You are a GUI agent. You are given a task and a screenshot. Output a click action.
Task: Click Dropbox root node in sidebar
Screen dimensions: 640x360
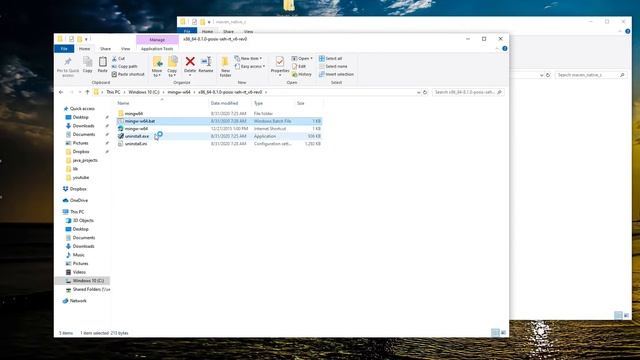(x=78, y=189)
